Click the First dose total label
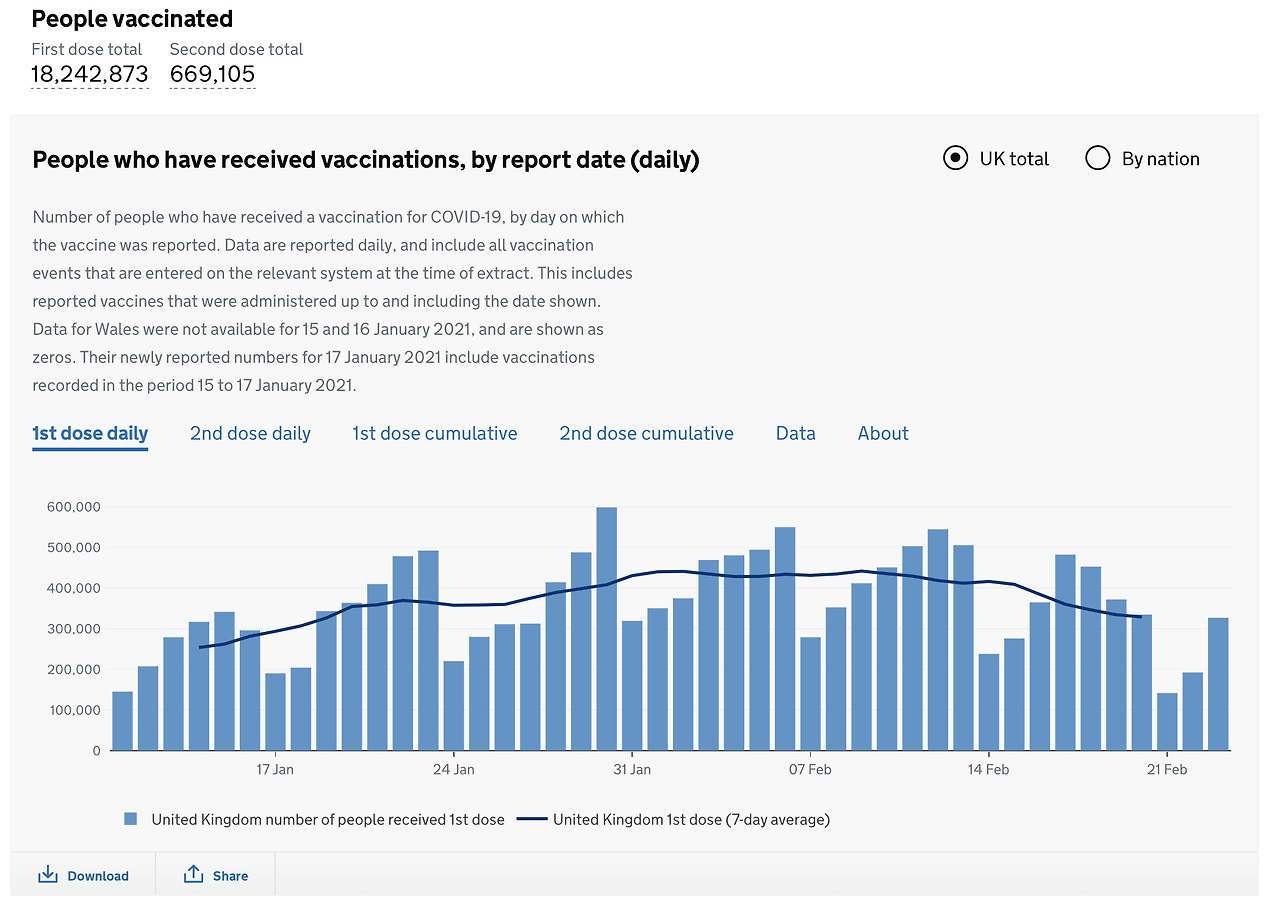This screenshot has height=905, width=1280. coord(87,49)
